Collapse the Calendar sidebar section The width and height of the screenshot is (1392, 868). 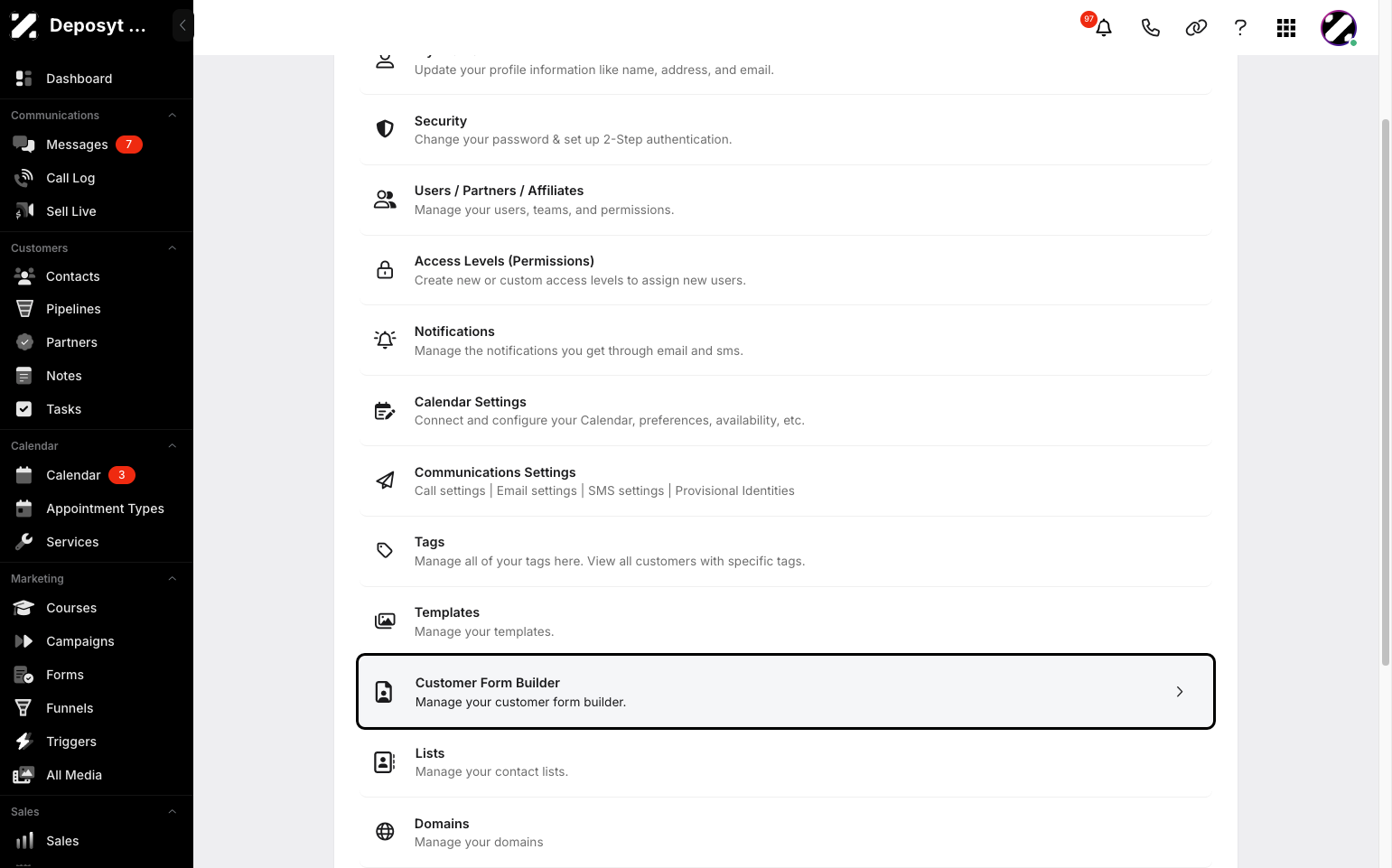(x=172, y=446)
